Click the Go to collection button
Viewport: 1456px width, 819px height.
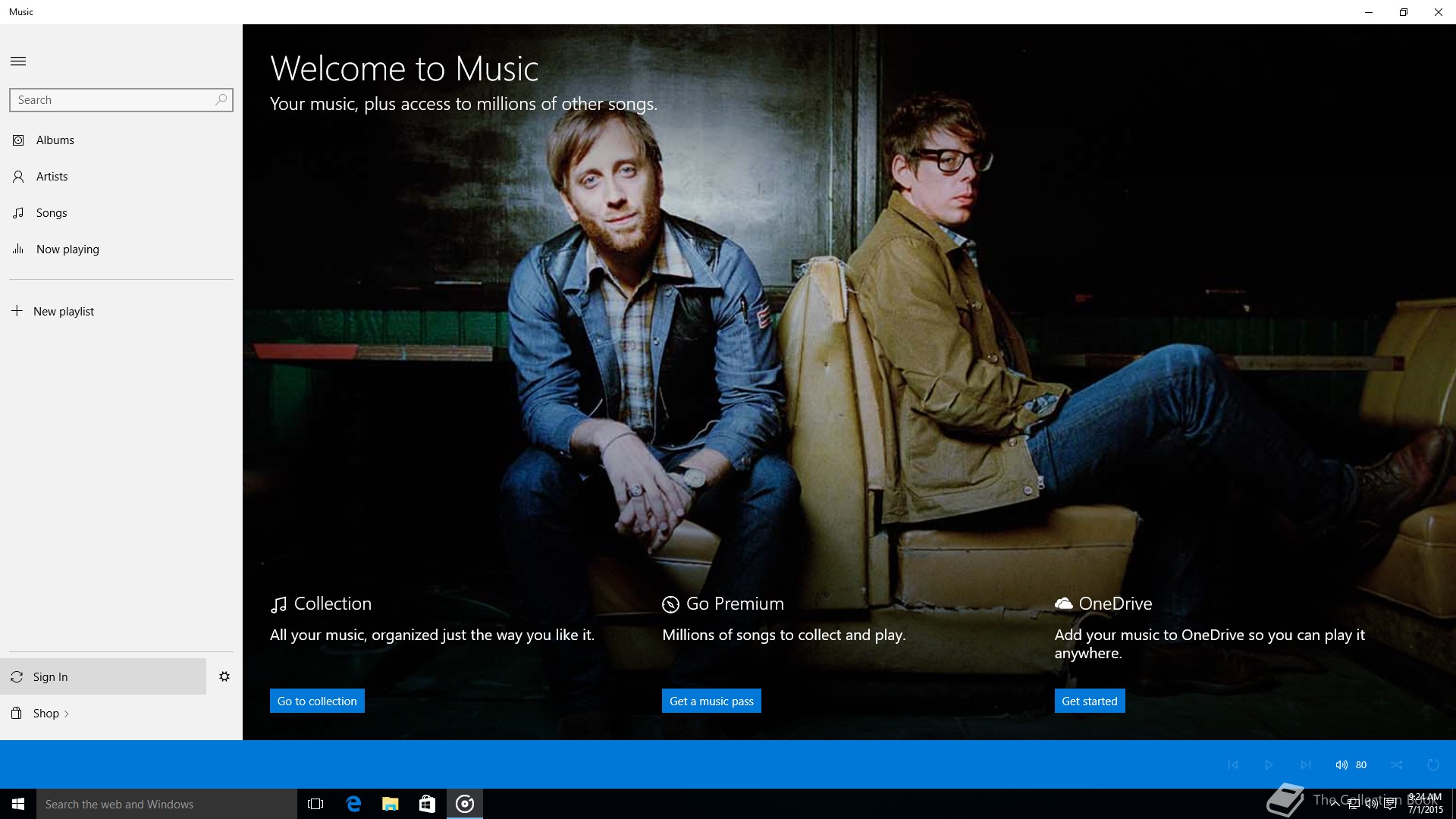point(317,701)
